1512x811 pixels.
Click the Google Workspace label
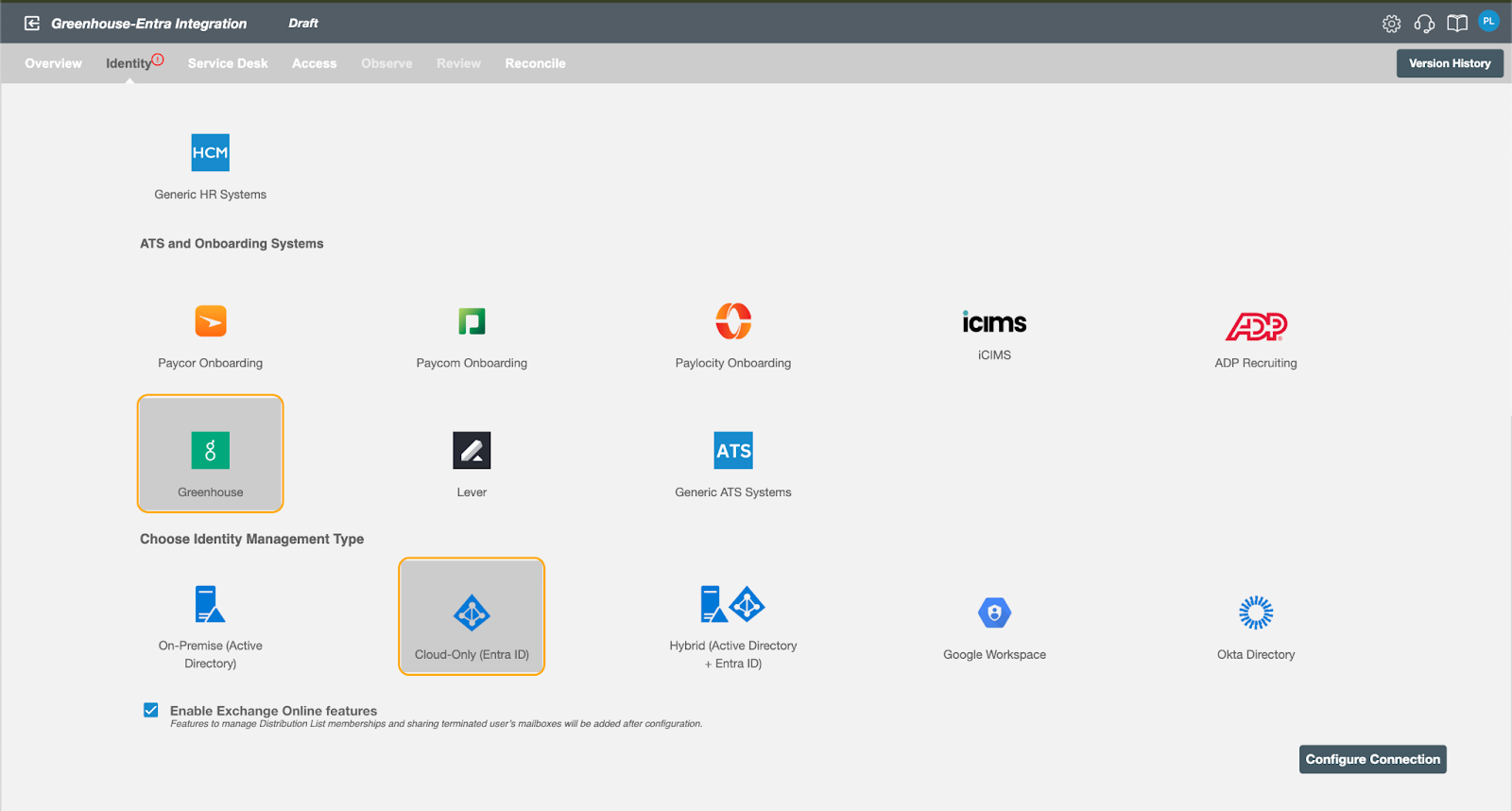(994, 654)
